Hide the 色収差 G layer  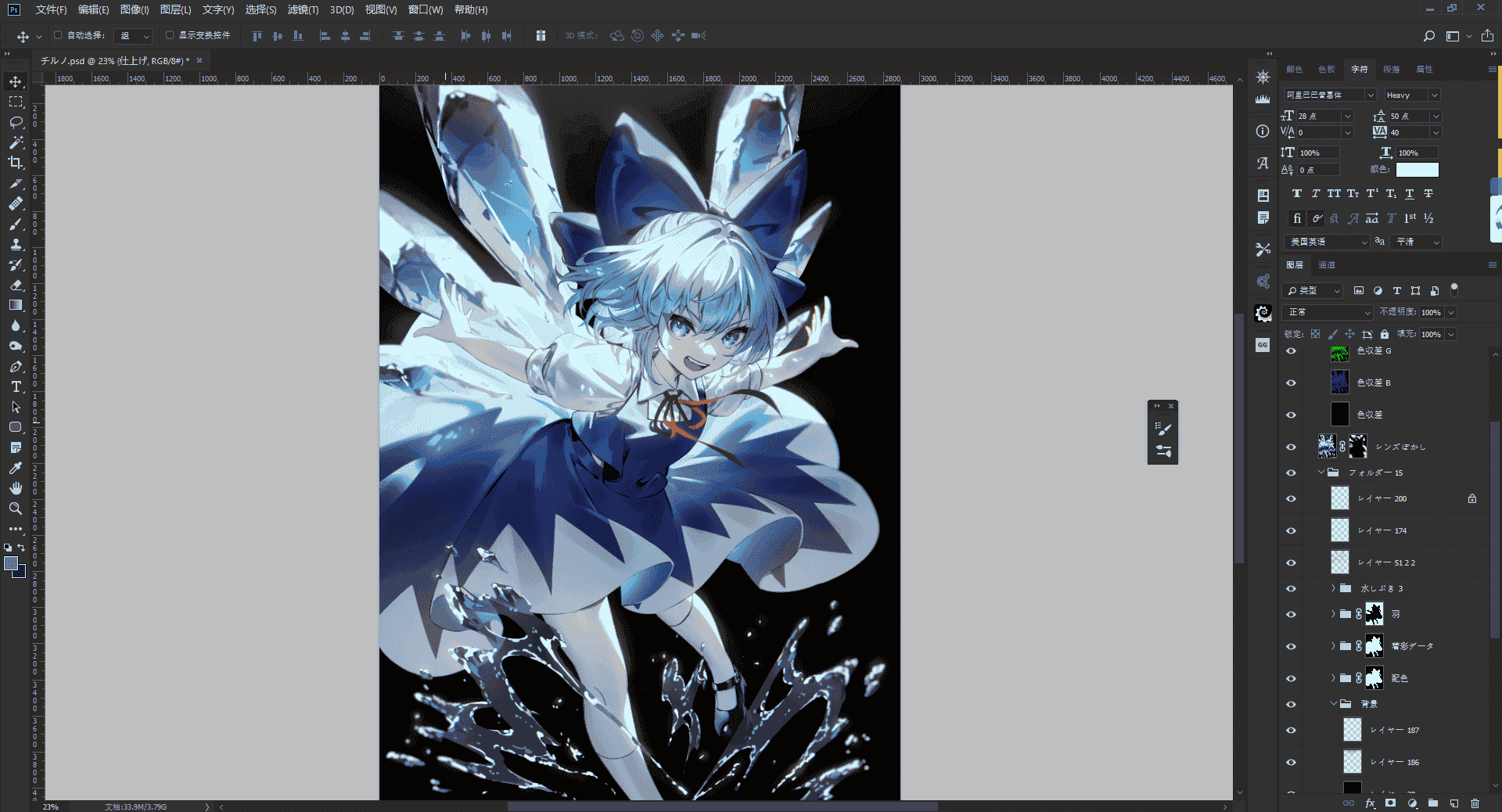coord(1291,351)
